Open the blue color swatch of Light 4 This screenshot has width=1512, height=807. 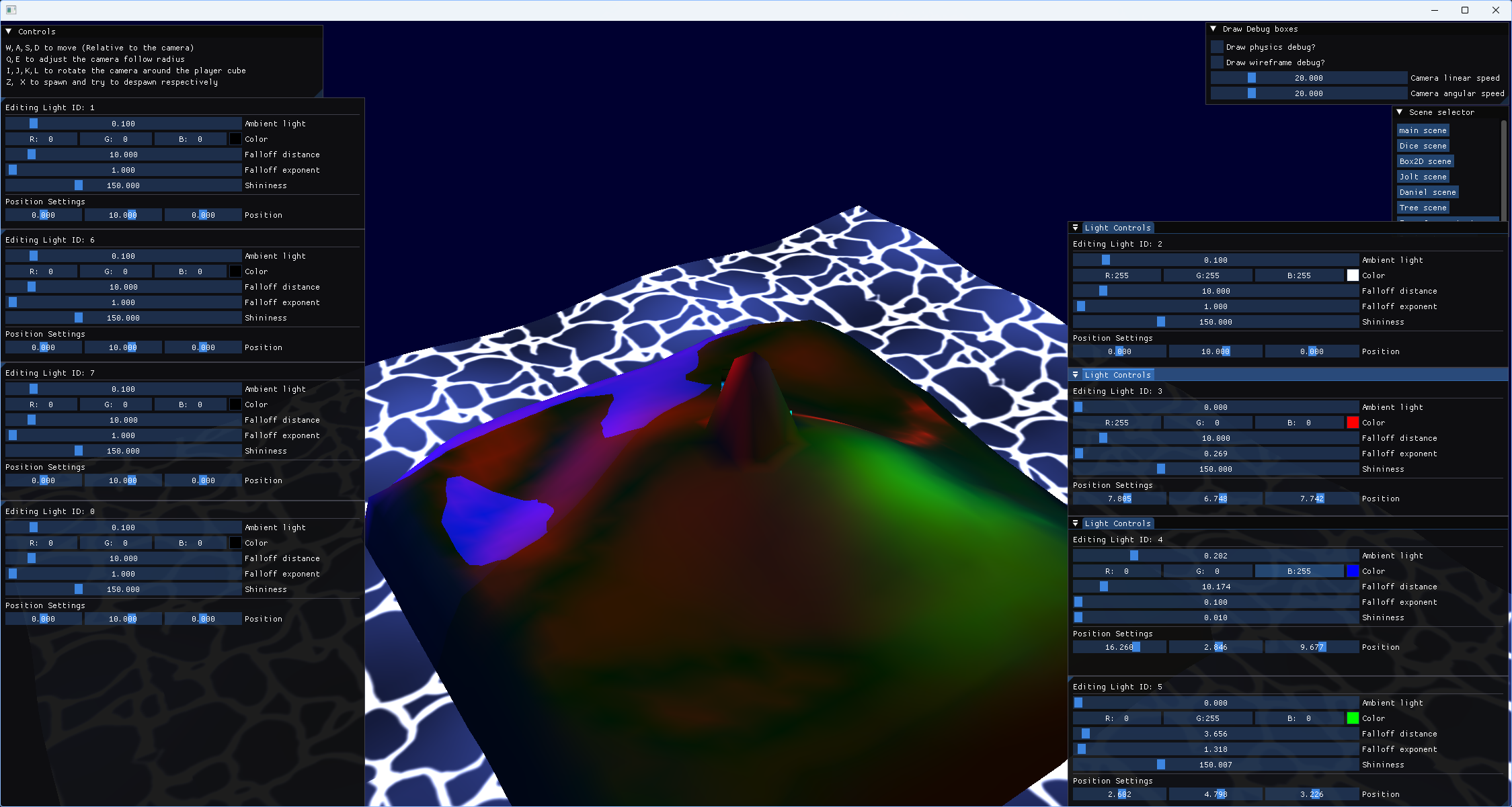(x=1353, y=571)
